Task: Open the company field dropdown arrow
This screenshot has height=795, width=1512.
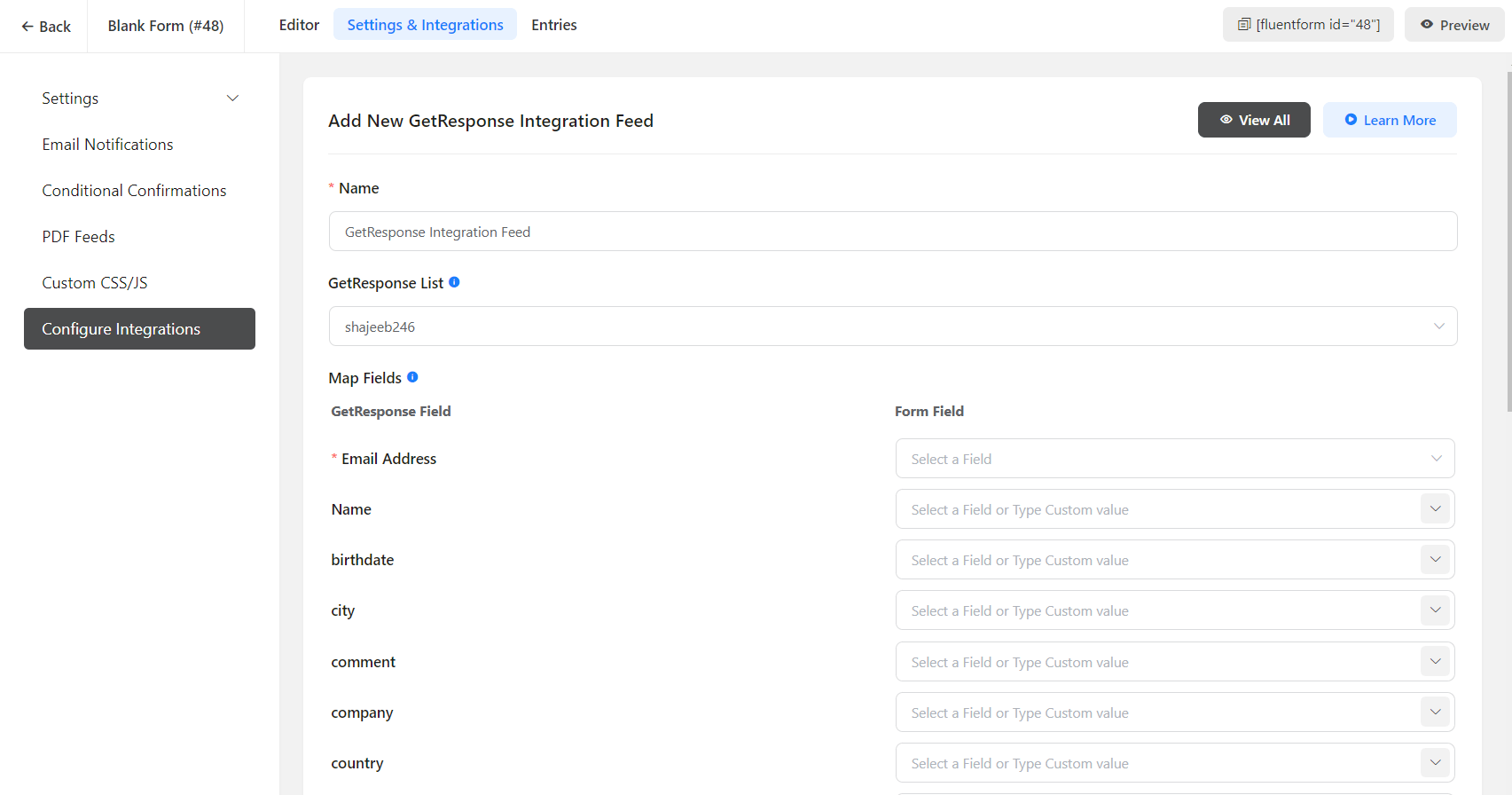Action: [1435, 712]
